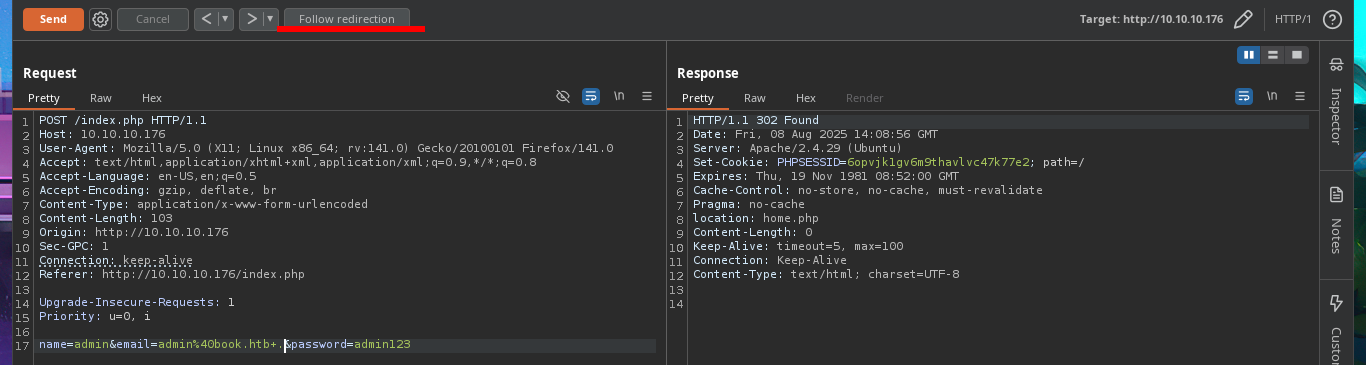This screenshot has width=1366, height=365.
Task: Select side-by-side split layout icon
Action: point(1249,55)
